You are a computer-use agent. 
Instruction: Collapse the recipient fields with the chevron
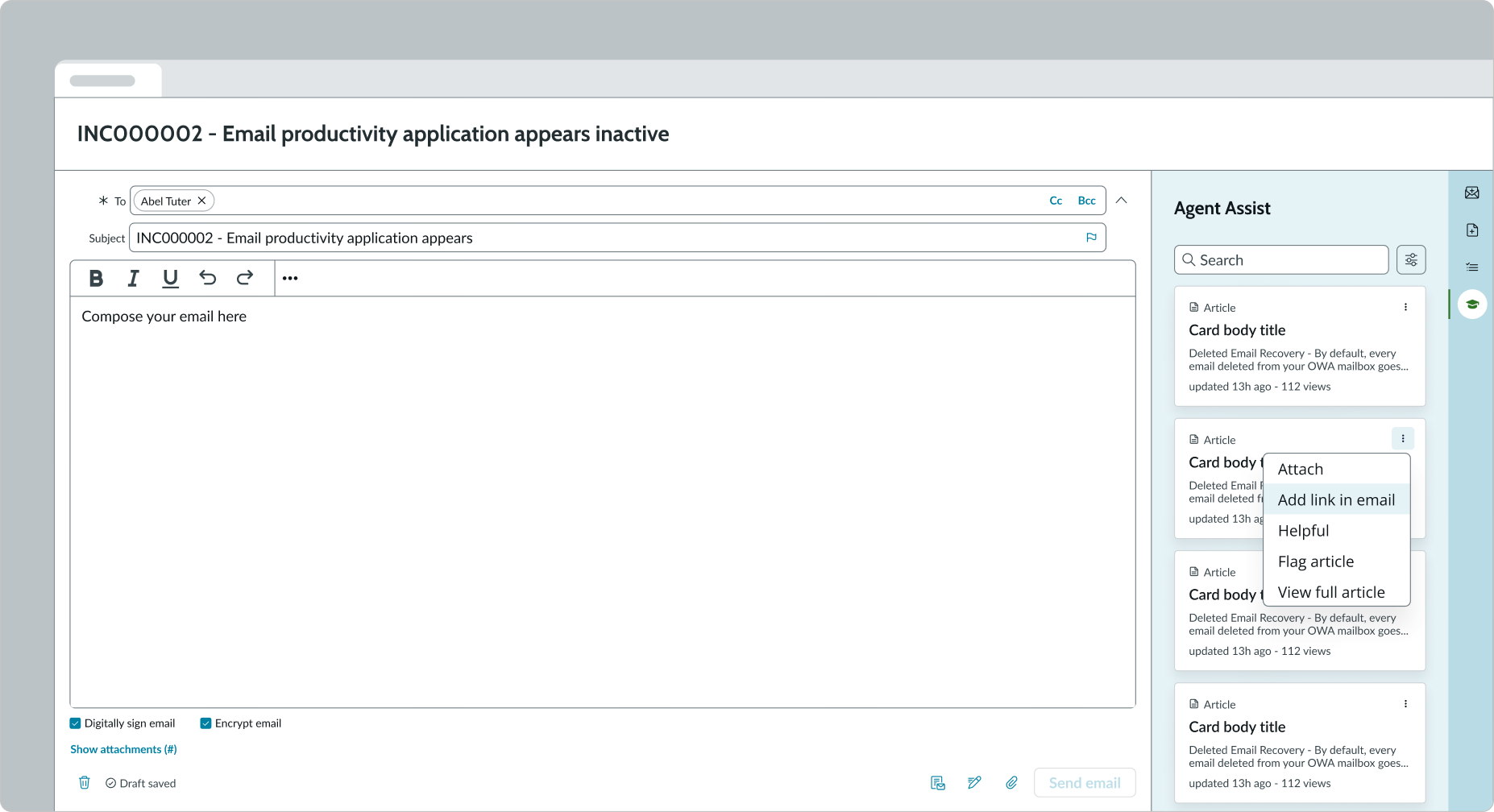pyautogui.click(x=1121, y=201)
